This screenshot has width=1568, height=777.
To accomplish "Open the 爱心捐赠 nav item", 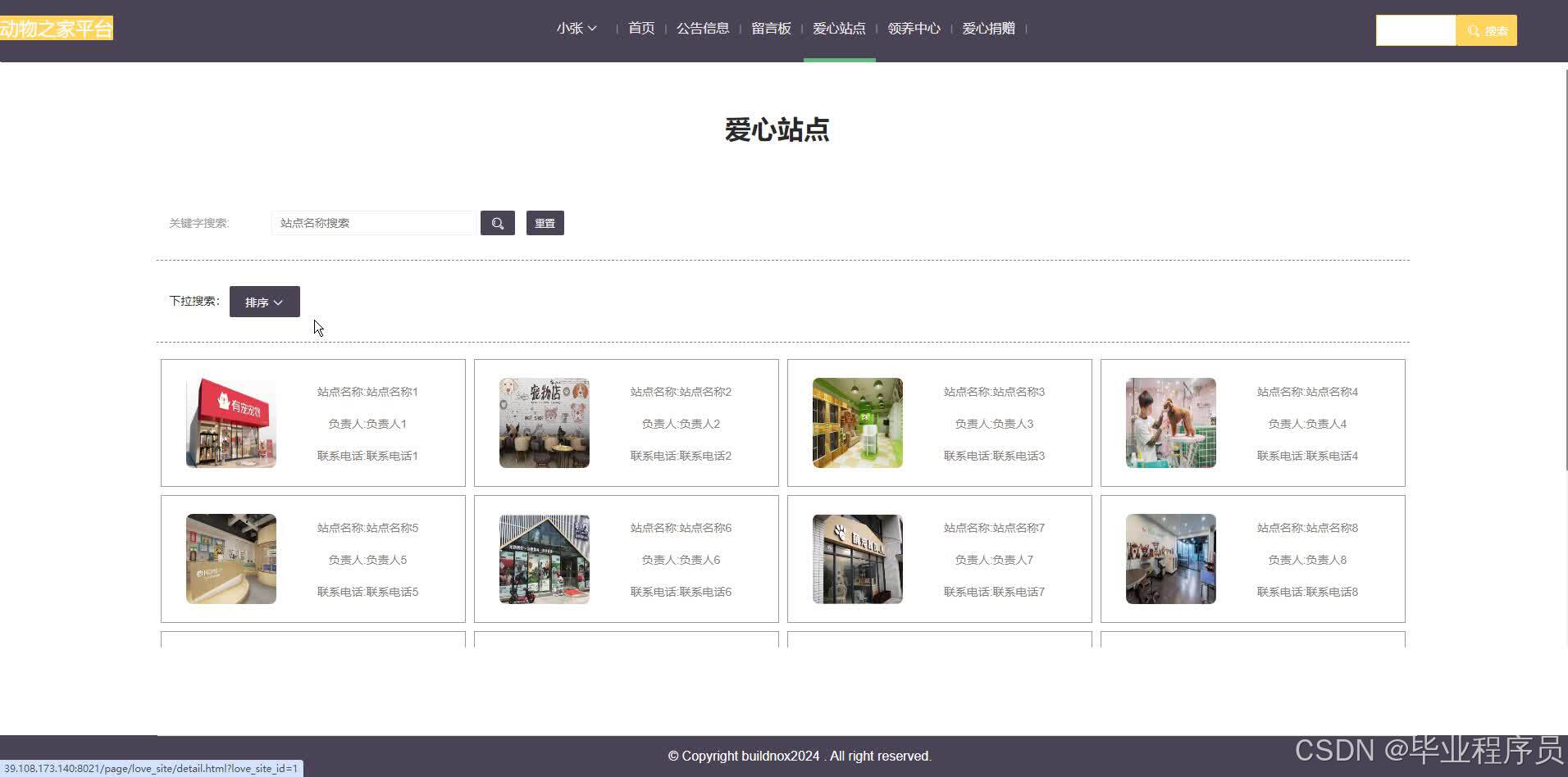I will pos(988,29).
